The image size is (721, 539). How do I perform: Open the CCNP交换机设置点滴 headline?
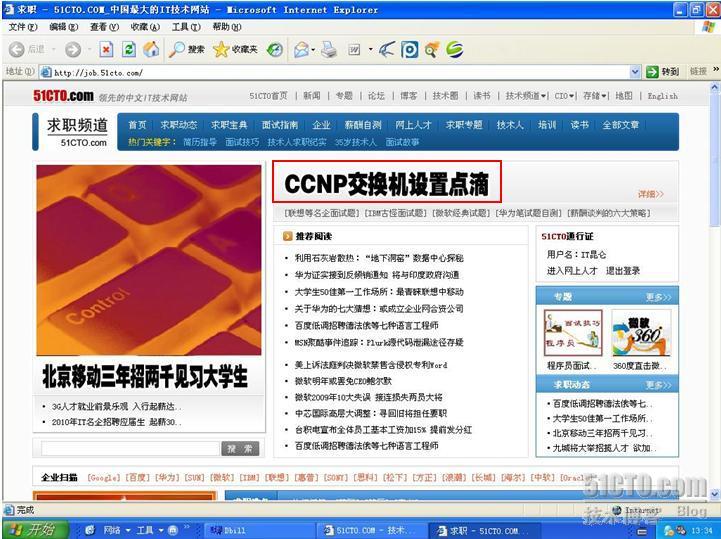386,184
